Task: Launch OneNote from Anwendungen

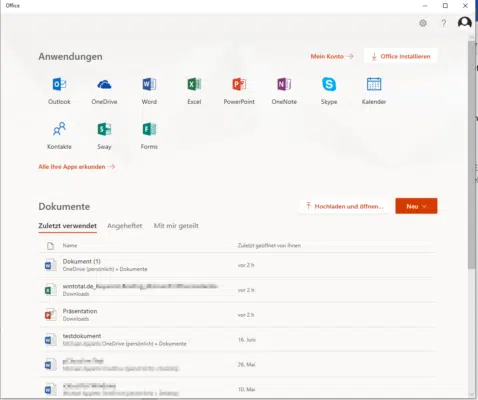Action: tap(284, 84)
